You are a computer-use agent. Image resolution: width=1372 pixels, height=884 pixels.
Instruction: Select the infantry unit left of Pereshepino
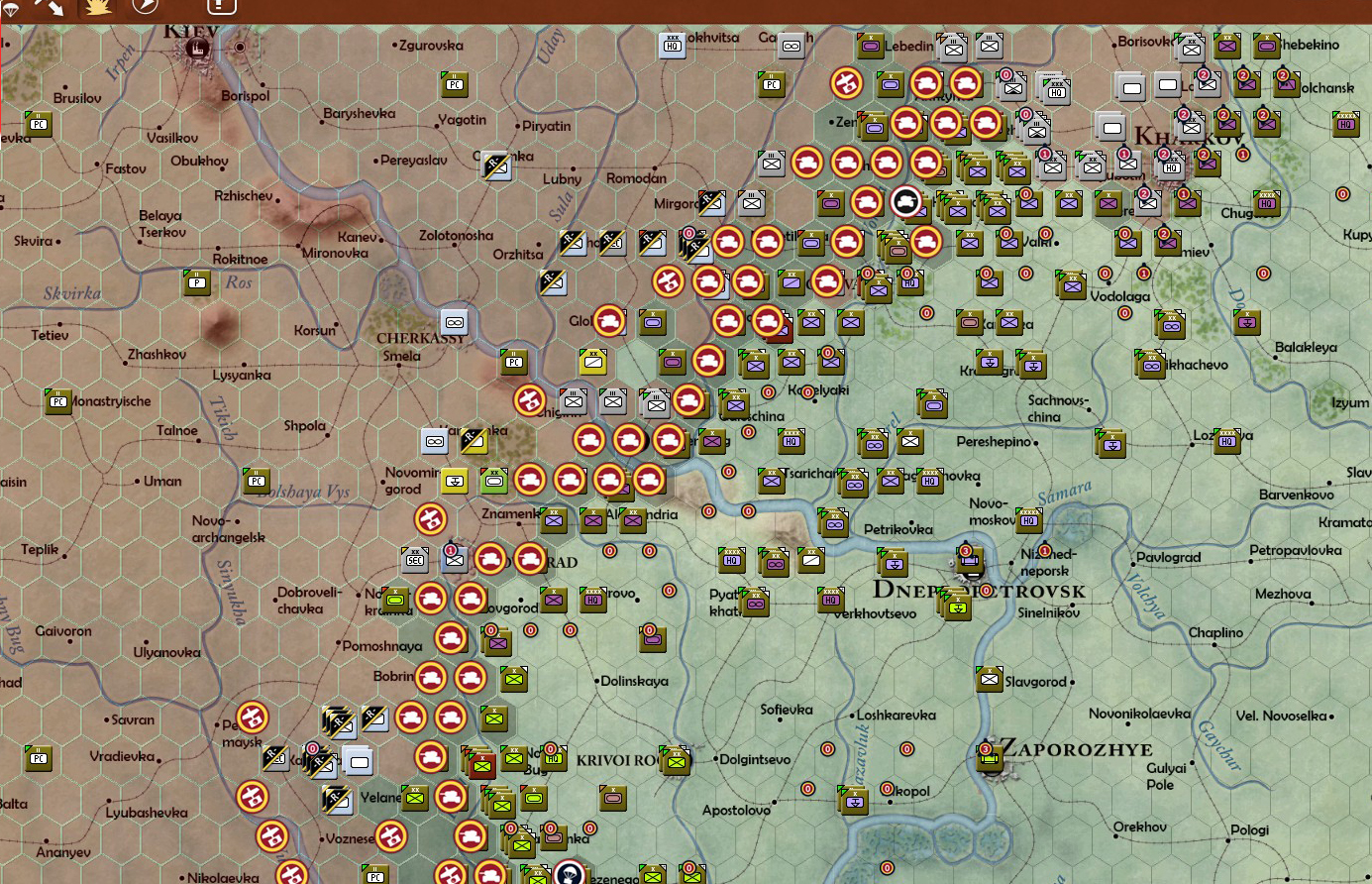910,441
